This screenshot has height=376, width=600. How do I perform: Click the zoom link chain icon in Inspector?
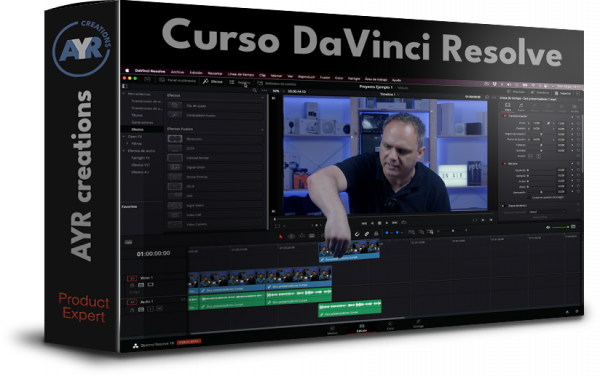[x=548, y=123]
